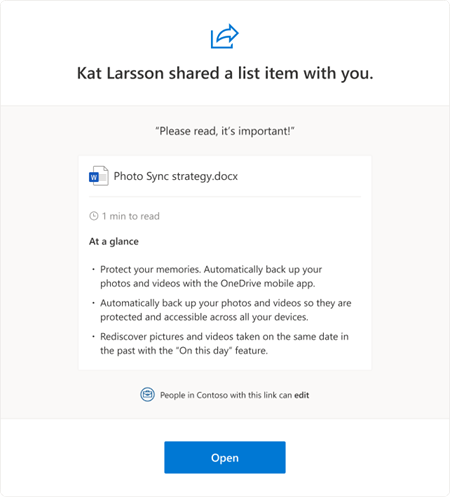Image resolution: width=450 pixels, height=498 pixels.
Task: Open the Photo Sync strategy.docx file name
Action: [176, 176]
